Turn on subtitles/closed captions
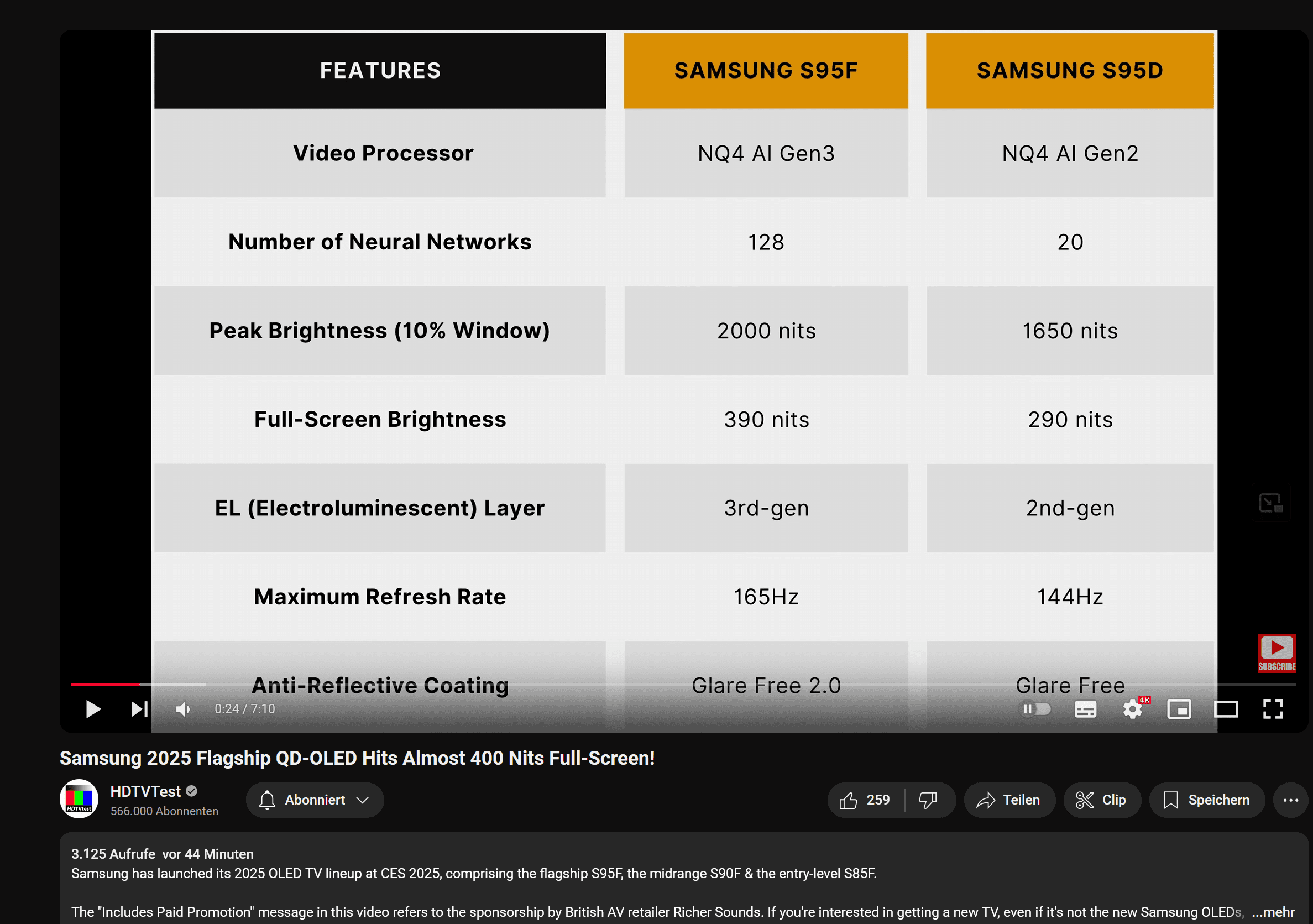 point(1085,709)
